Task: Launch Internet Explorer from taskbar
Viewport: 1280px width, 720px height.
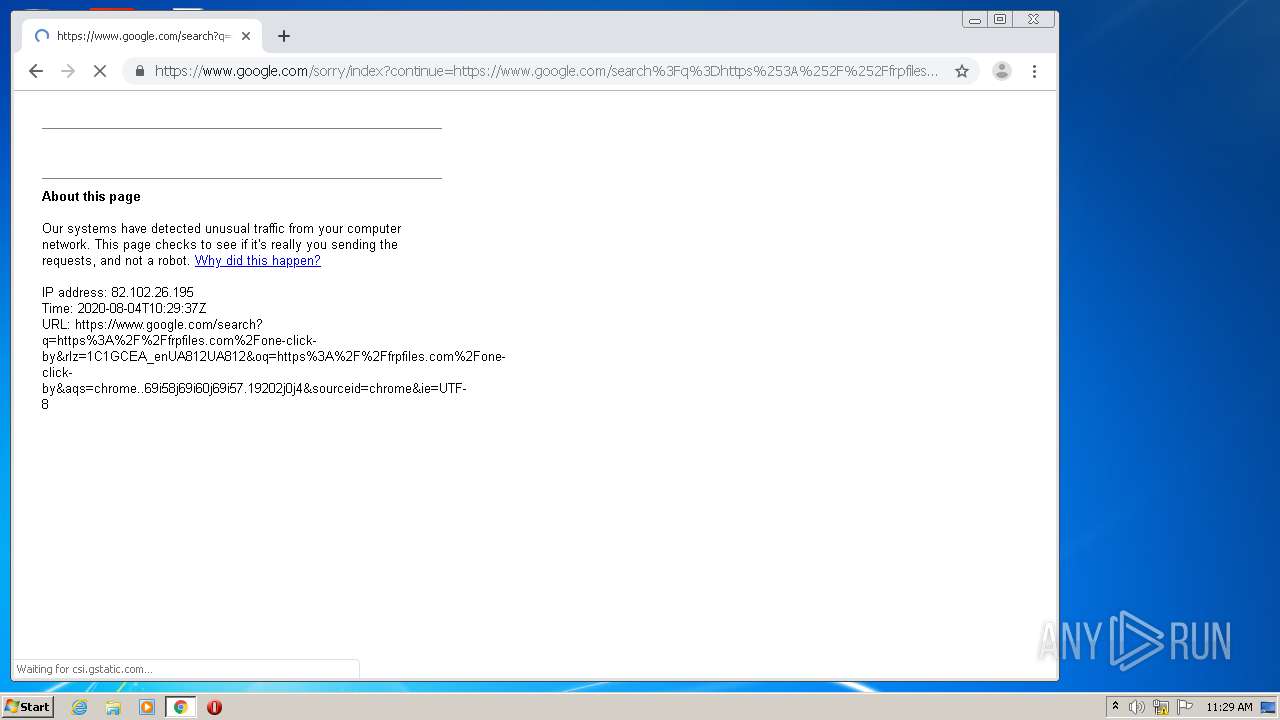Action: coord(80,707)
